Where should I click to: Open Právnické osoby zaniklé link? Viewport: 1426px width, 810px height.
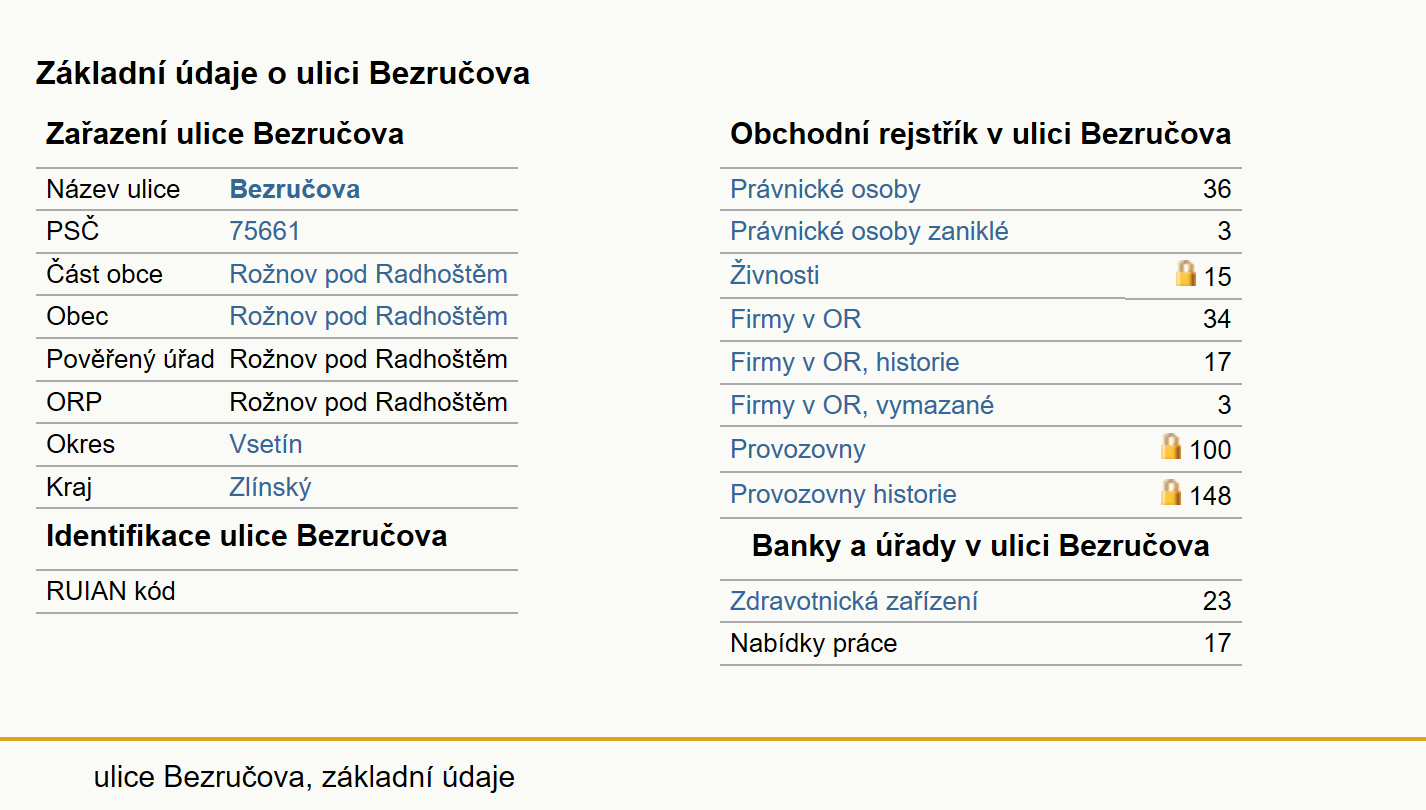(869, 232)
